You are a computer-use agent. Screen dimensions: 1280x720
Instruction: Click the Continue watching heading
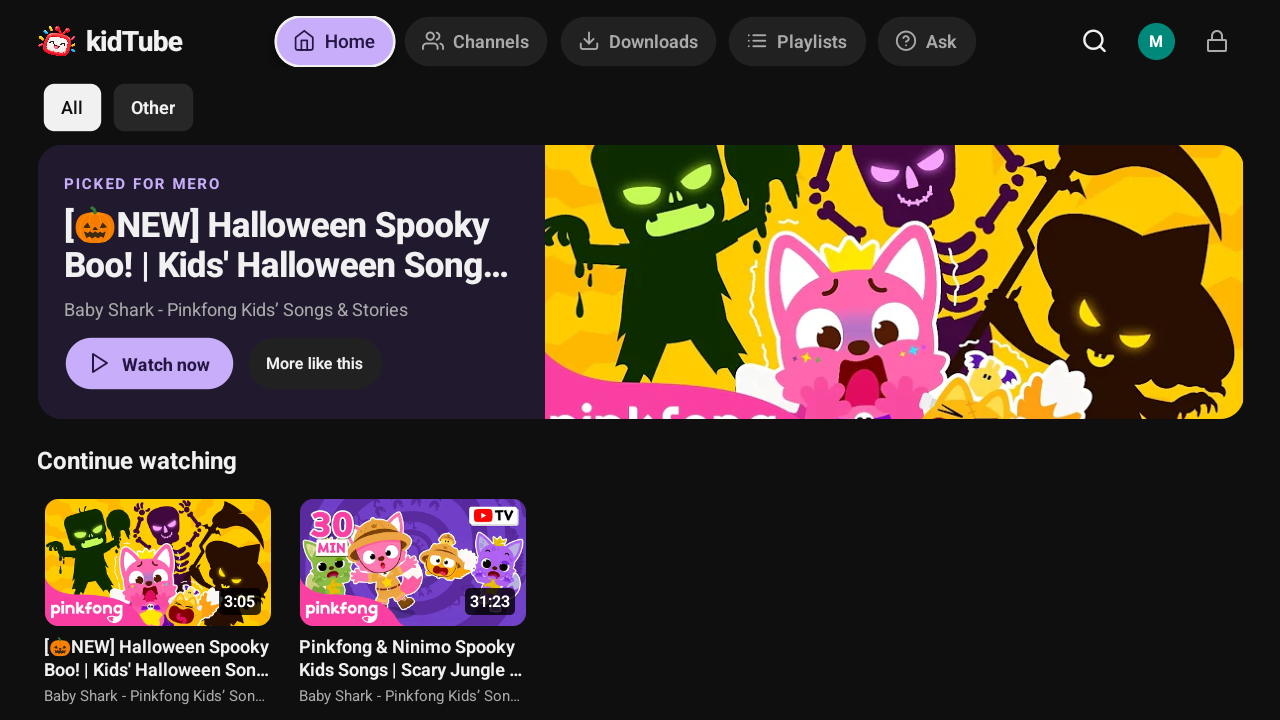tap(137, 461)
